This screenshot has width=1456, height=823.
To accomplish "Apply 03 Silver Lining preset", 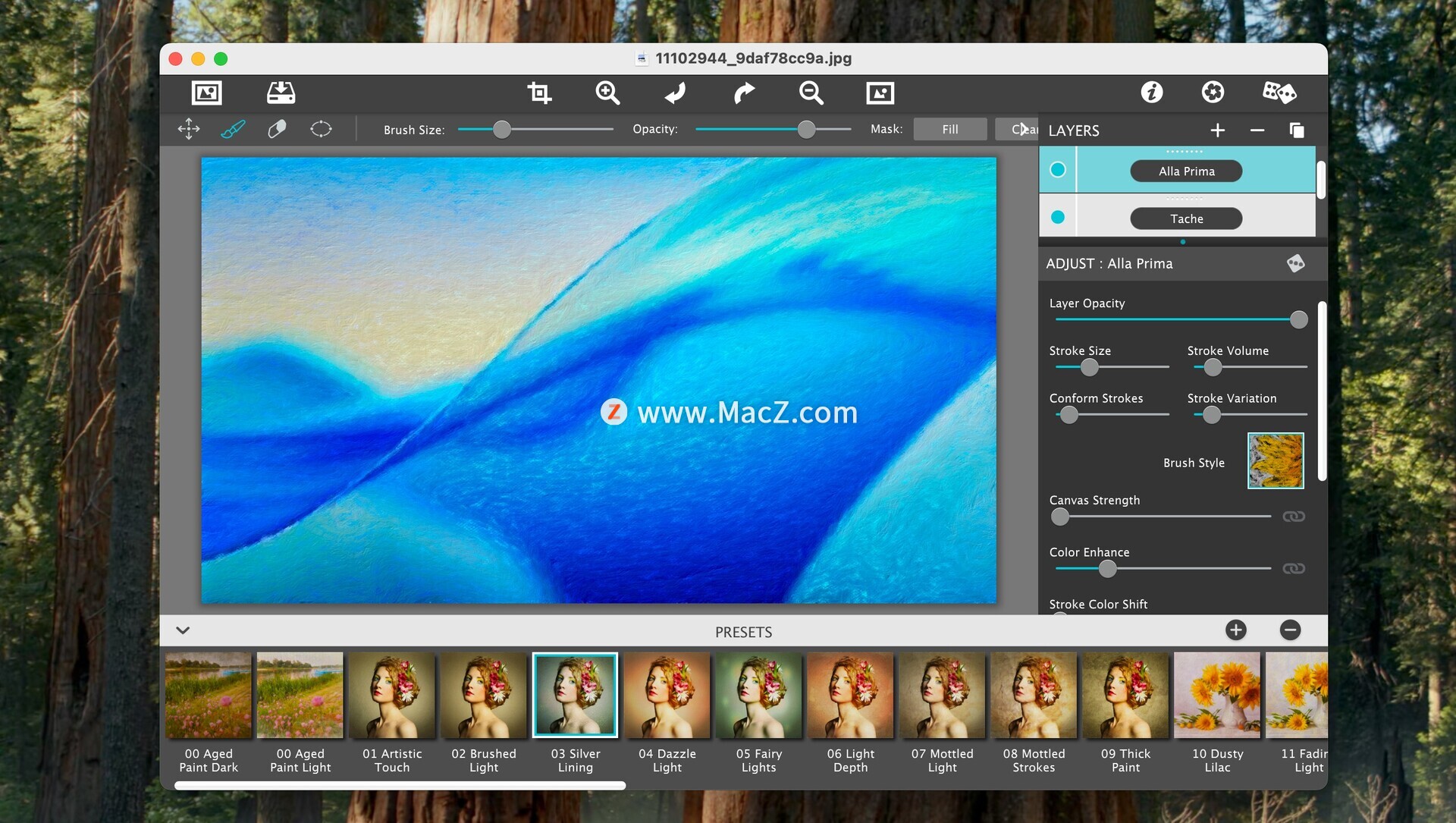I will (x=576, y=695).
